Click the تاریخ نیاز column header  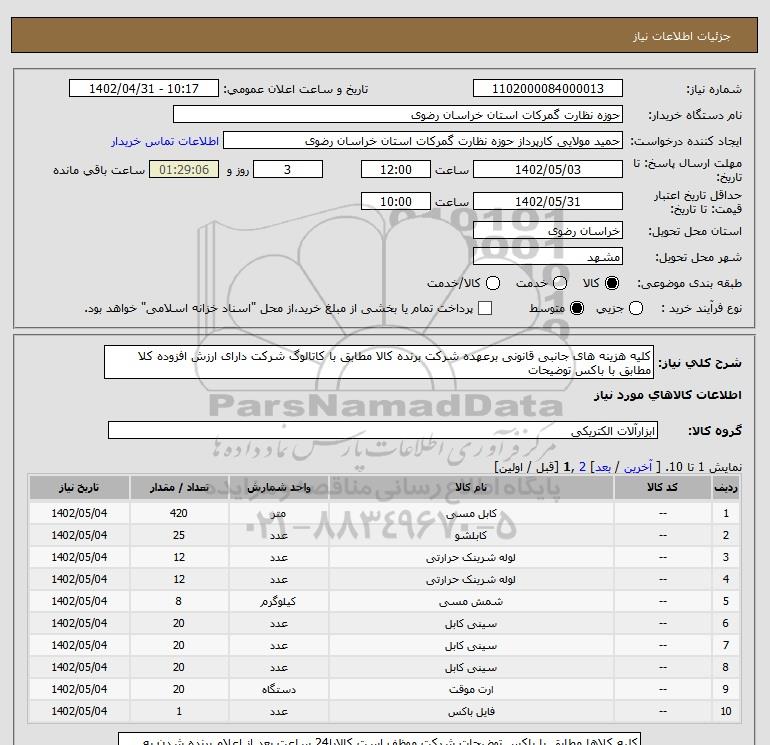pyautogui.click(x=79, y=487)
